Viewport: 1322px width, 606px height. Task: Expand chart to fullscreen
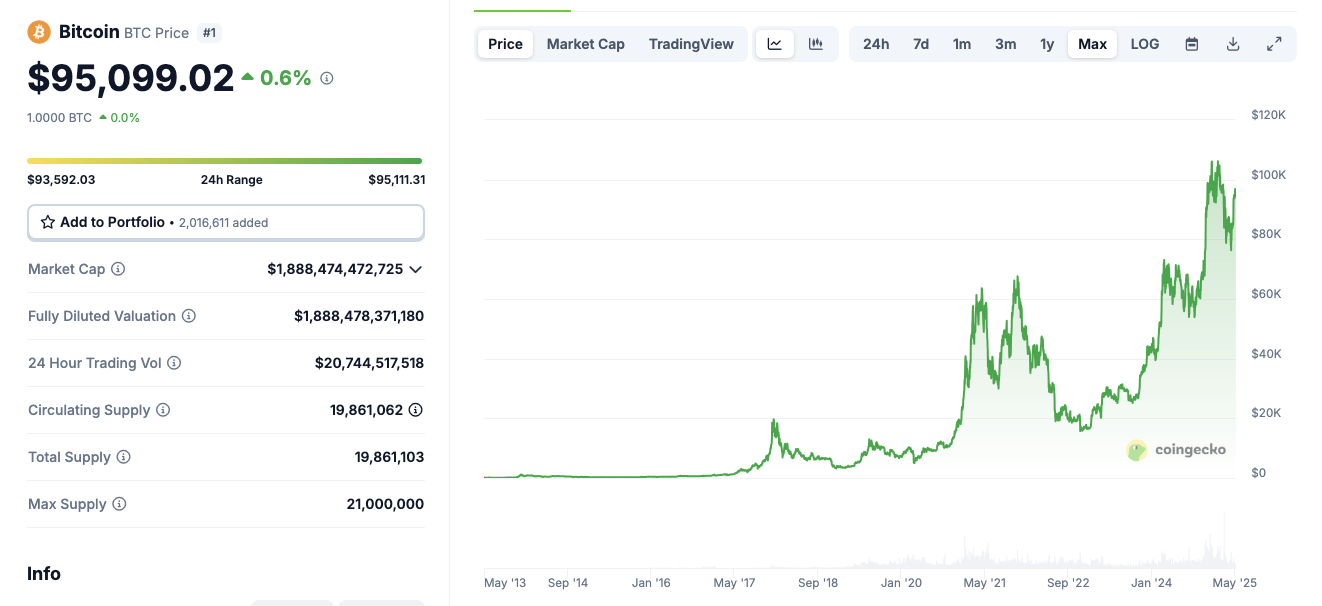[x=1274, y=44]
